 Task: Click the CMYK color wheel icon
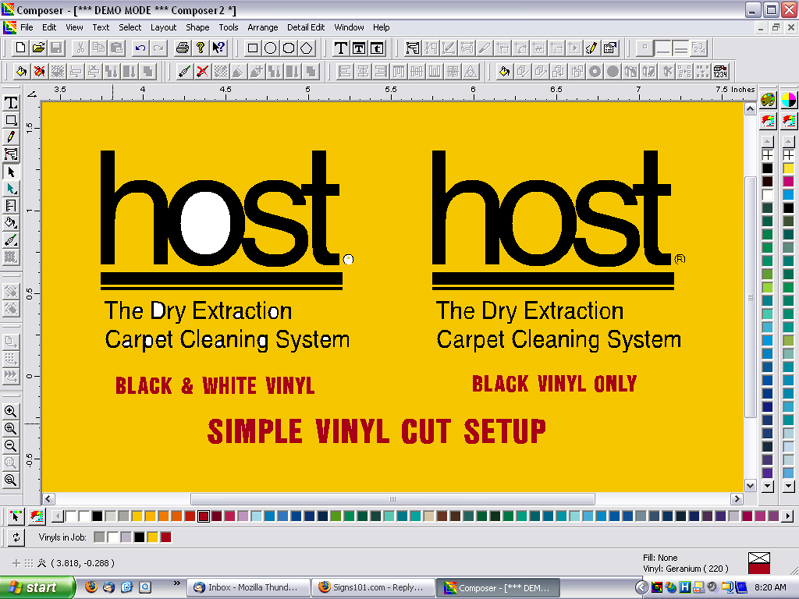click(x=789, y=100)
